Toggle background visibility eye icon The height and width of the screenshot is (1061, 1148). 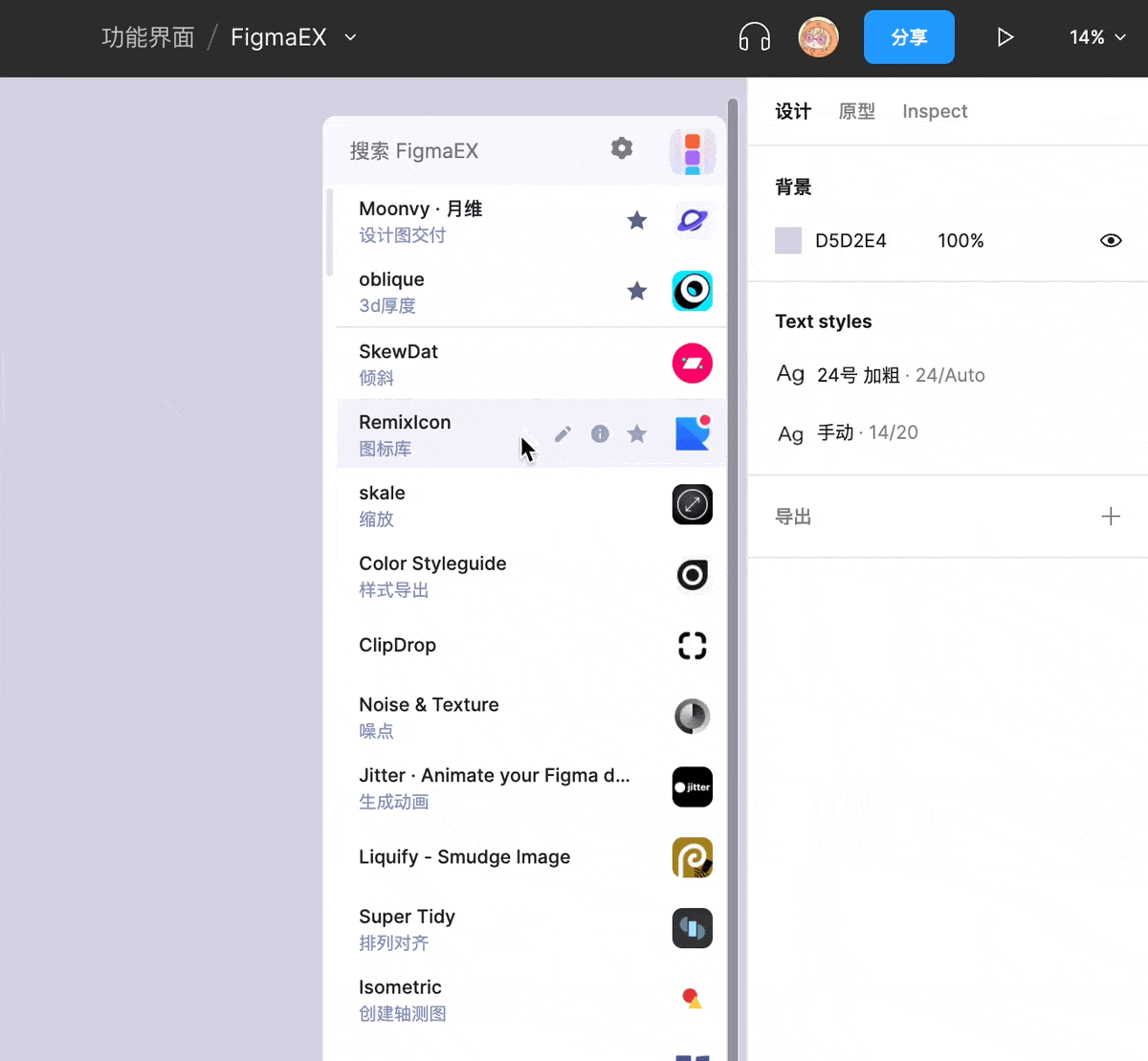[1111, 240]
